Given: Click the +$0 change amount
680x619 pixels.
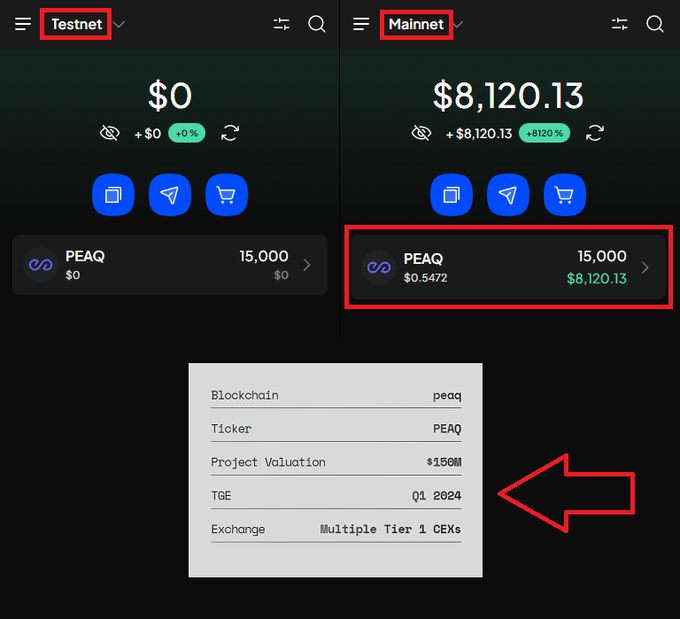Looking at the screenshot, I should pyautogui.click(x=148, y=134).
